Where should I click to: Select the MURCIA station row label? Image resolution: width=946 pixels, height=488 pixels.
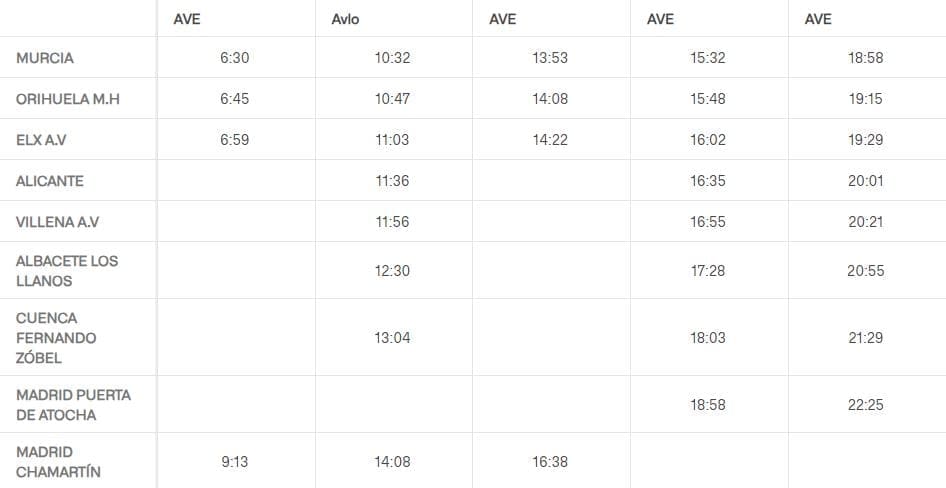tap(45, 58)
